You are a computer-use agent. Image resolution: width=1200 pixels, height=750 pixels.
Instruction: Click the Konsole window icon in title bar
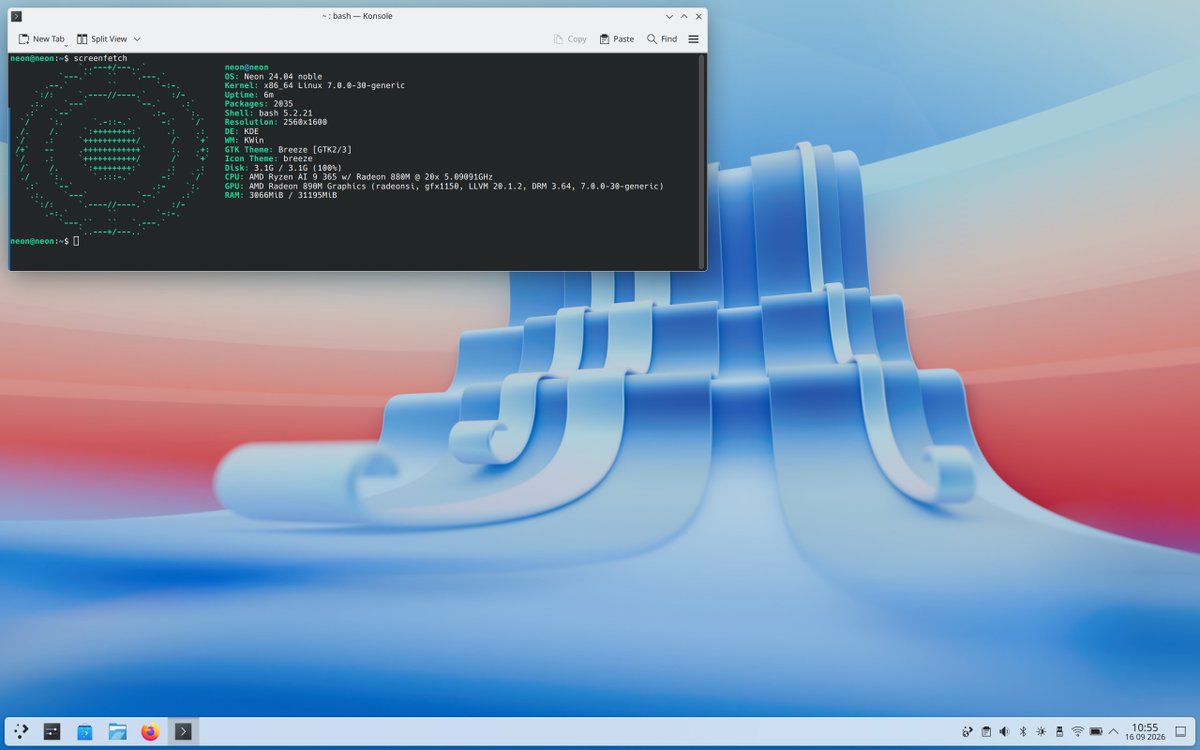17,16
